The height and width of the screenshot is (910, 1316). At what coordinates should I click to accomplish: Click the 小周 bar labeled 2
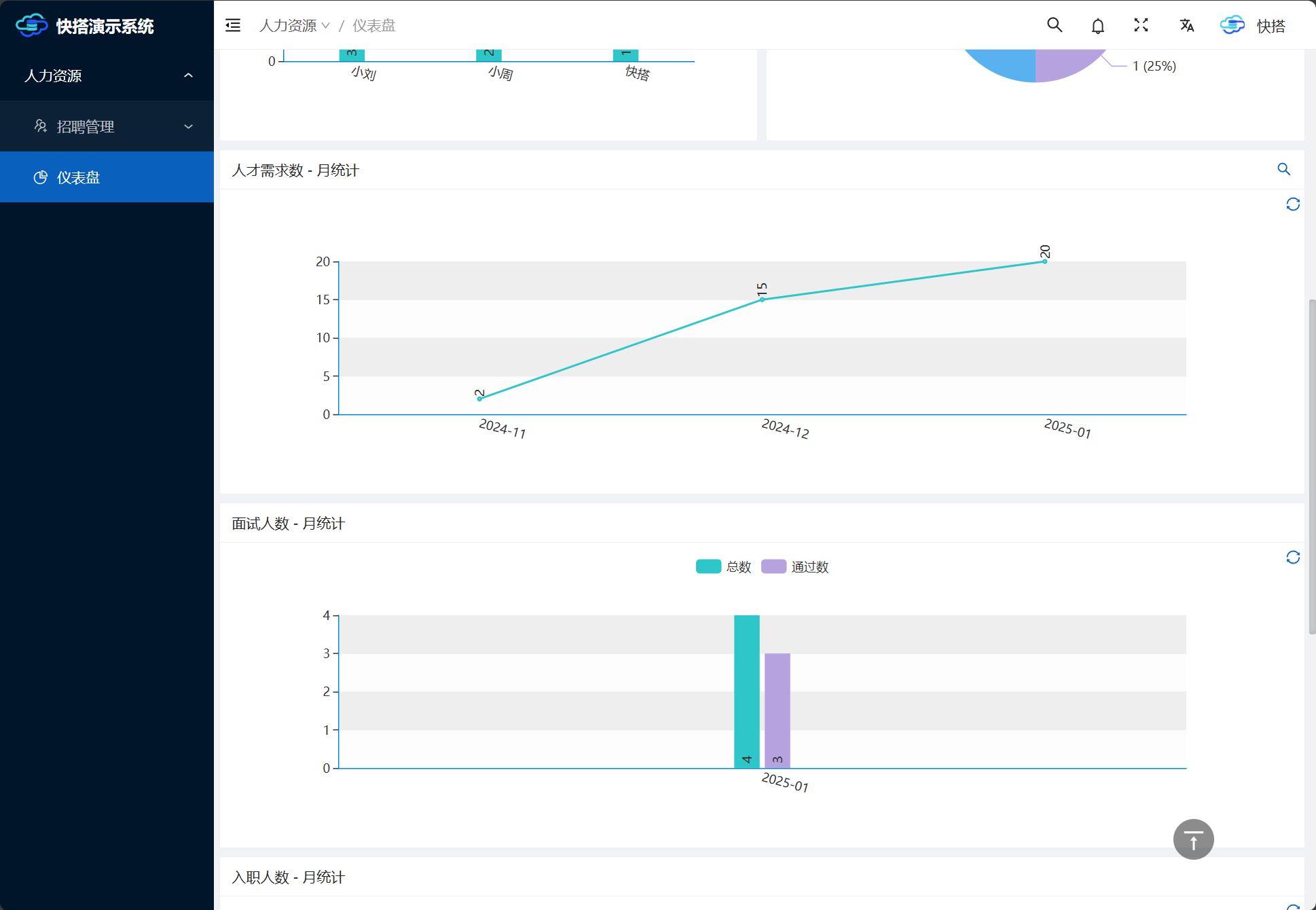(x=489, y=55)
